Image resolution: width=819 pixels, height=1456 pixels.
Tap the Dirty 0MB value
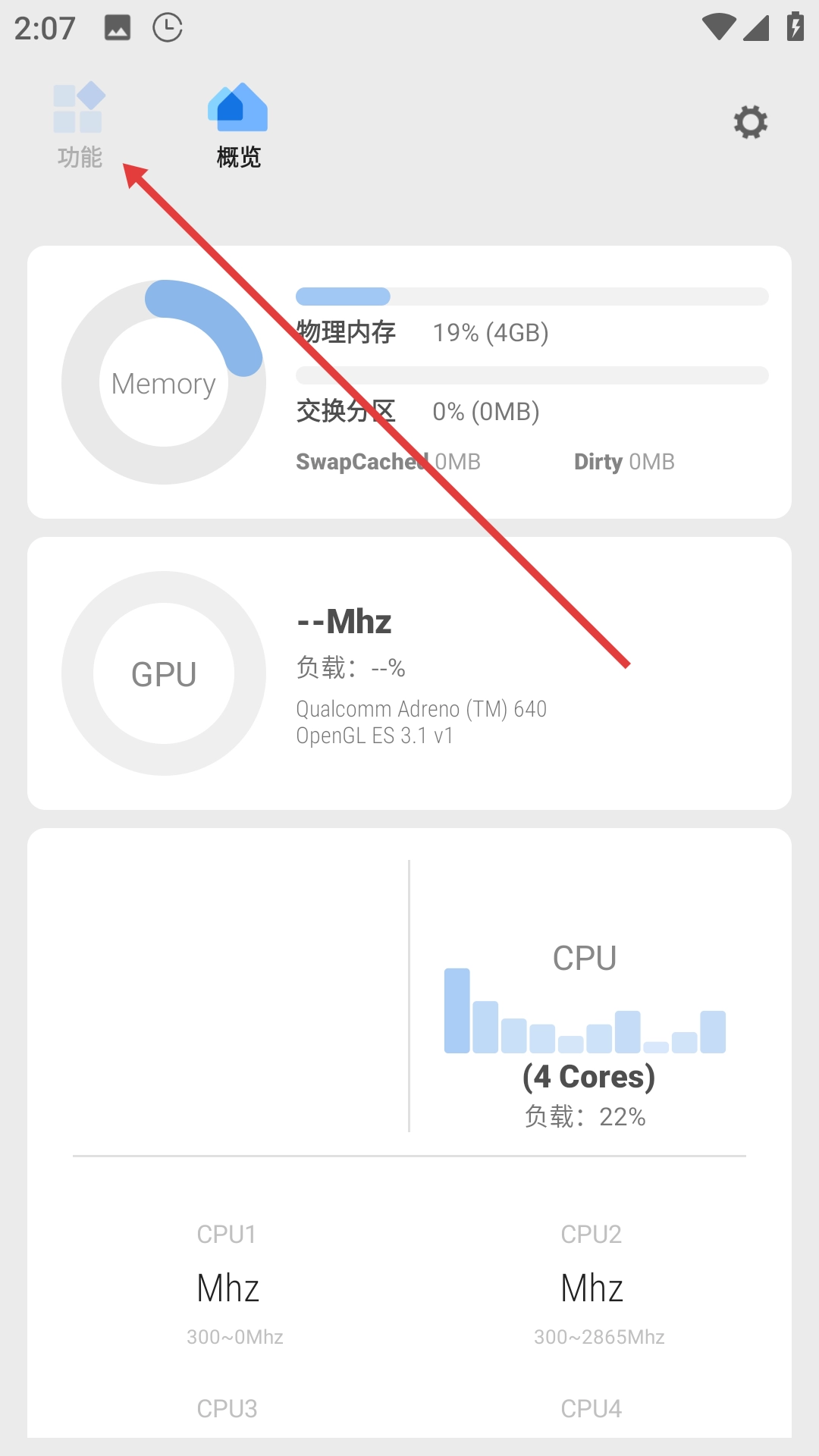[624, 462]
